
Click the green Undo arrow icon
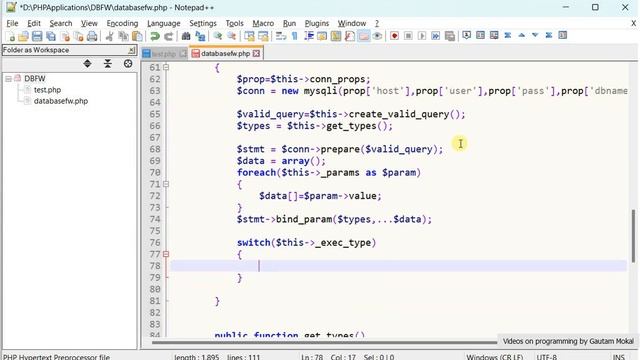(155, 36)
